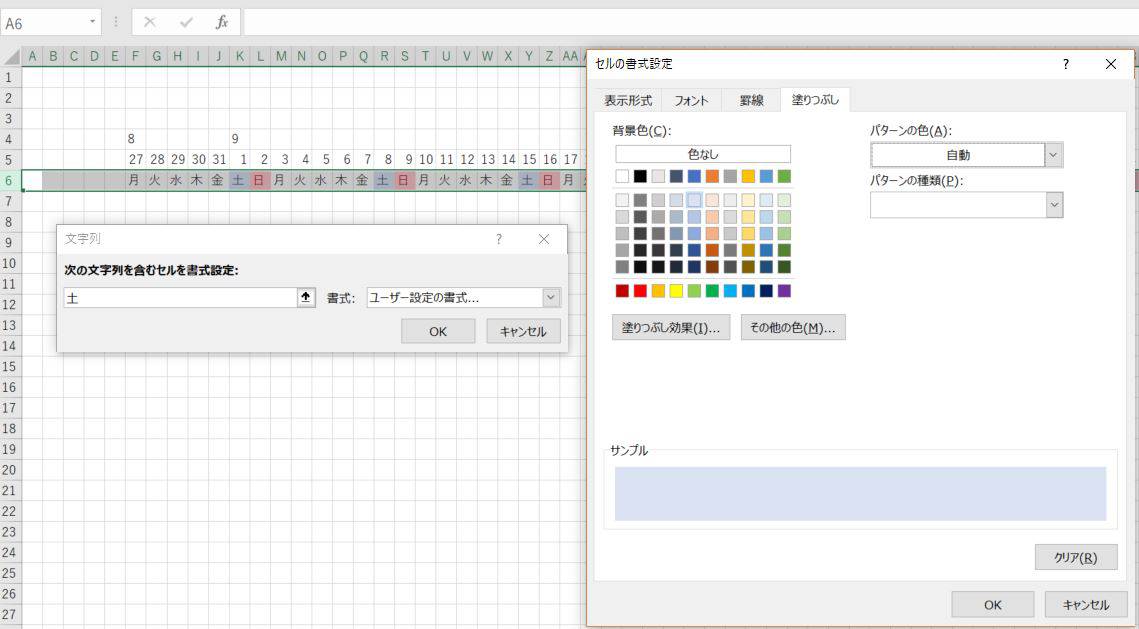This screenshot has height=629, width=1139.
Task: Click the select-all corner triangle of sheet
Action: 12,57
